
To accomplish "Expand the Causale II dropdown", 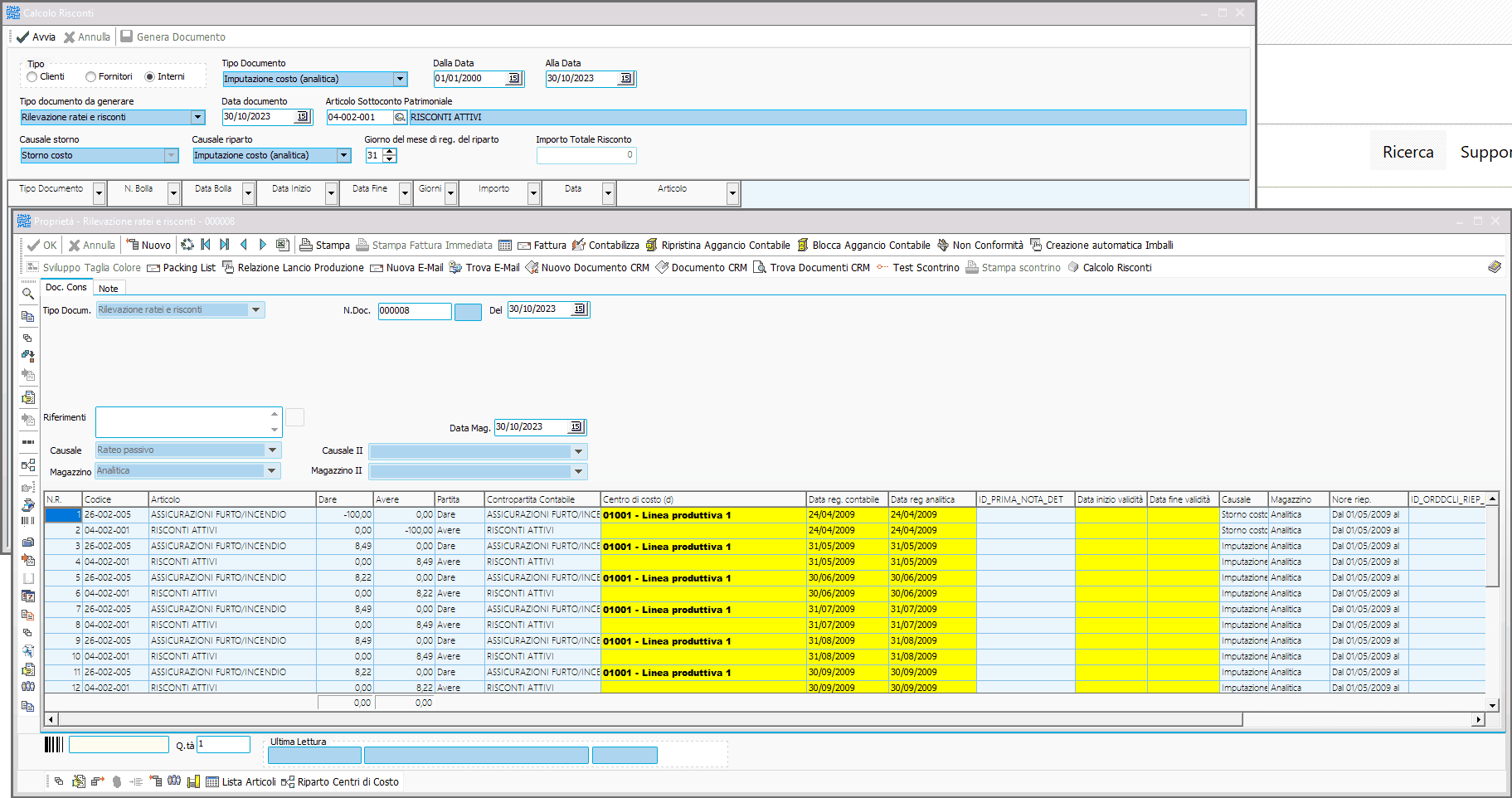I will 578,451.
